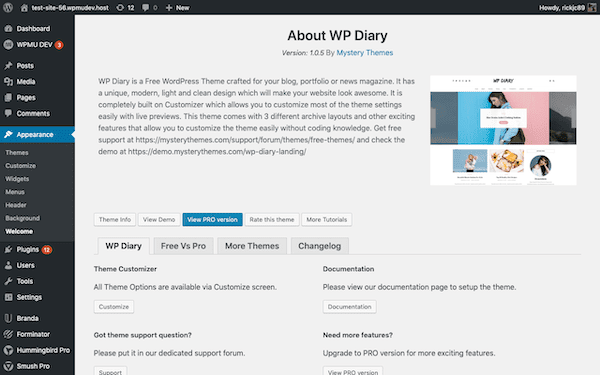Image resolution: width=600 pixels, height=375 pixels.
Task: Click the Hummingbird Pro icon
Action: [8, 350]
